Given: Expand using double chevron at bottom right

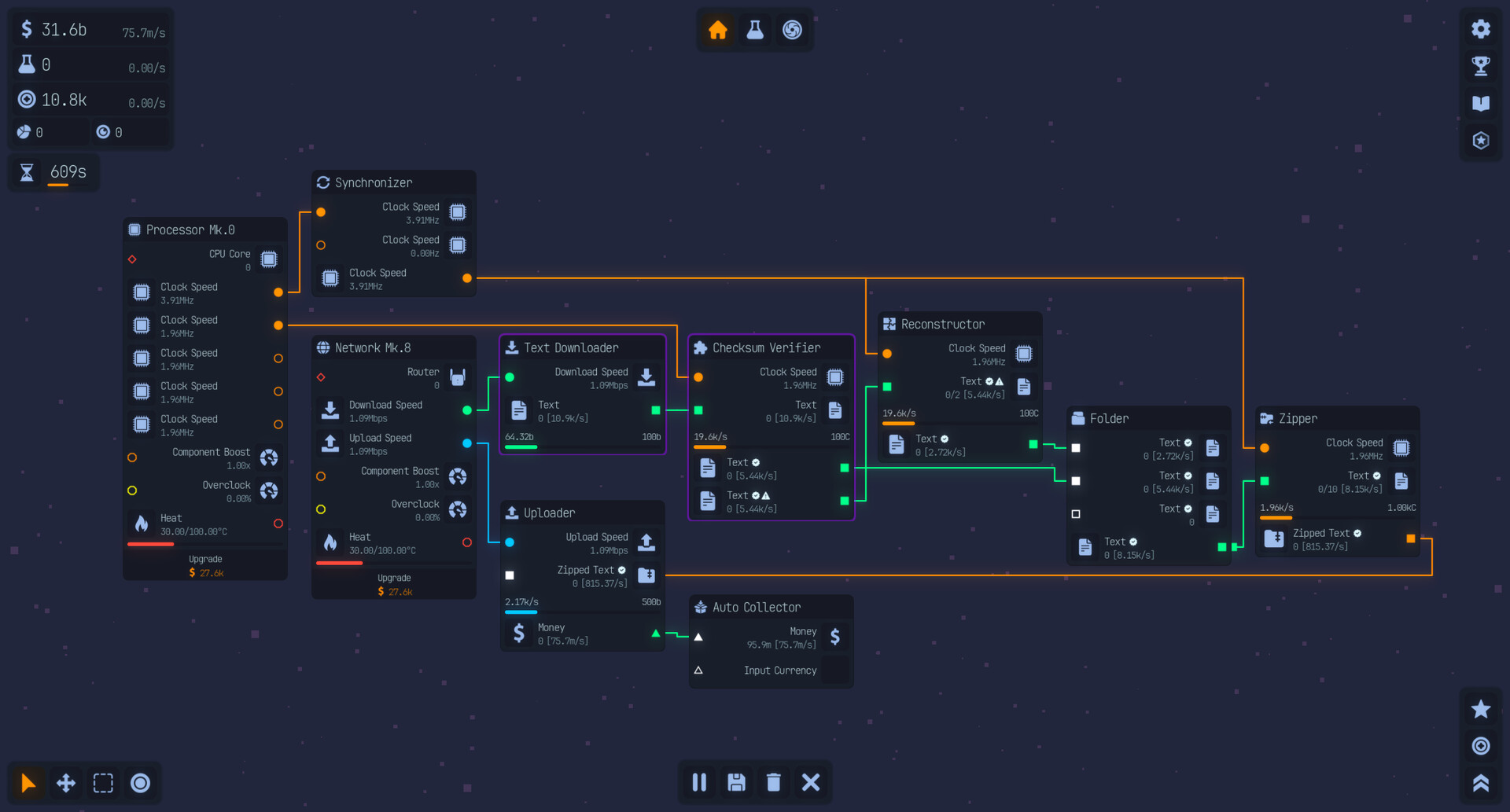Looking at the screenshot, I should [x=1481, y=783].
